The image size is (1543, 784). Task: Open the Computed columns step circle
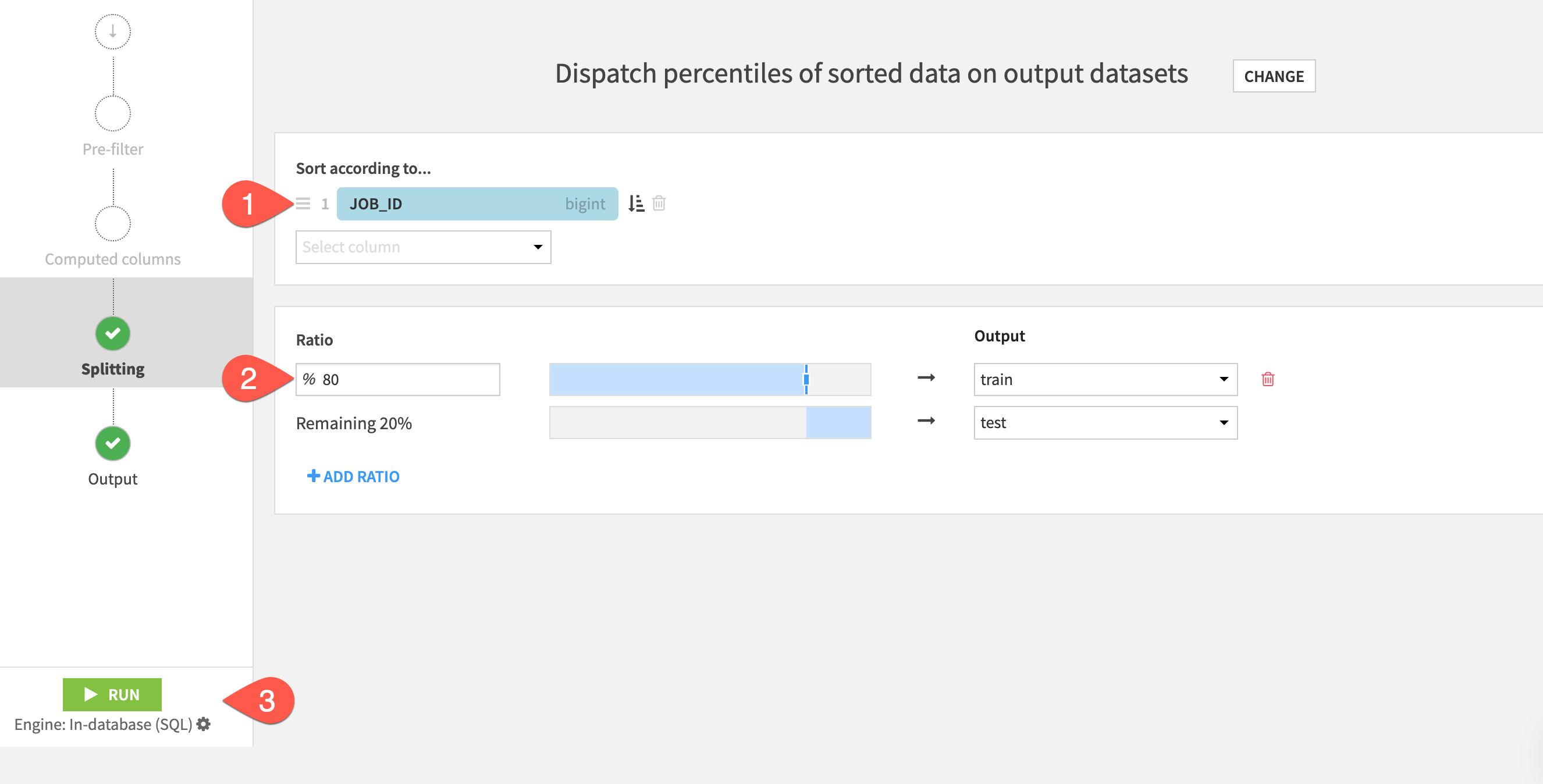[x=113, y=223]
